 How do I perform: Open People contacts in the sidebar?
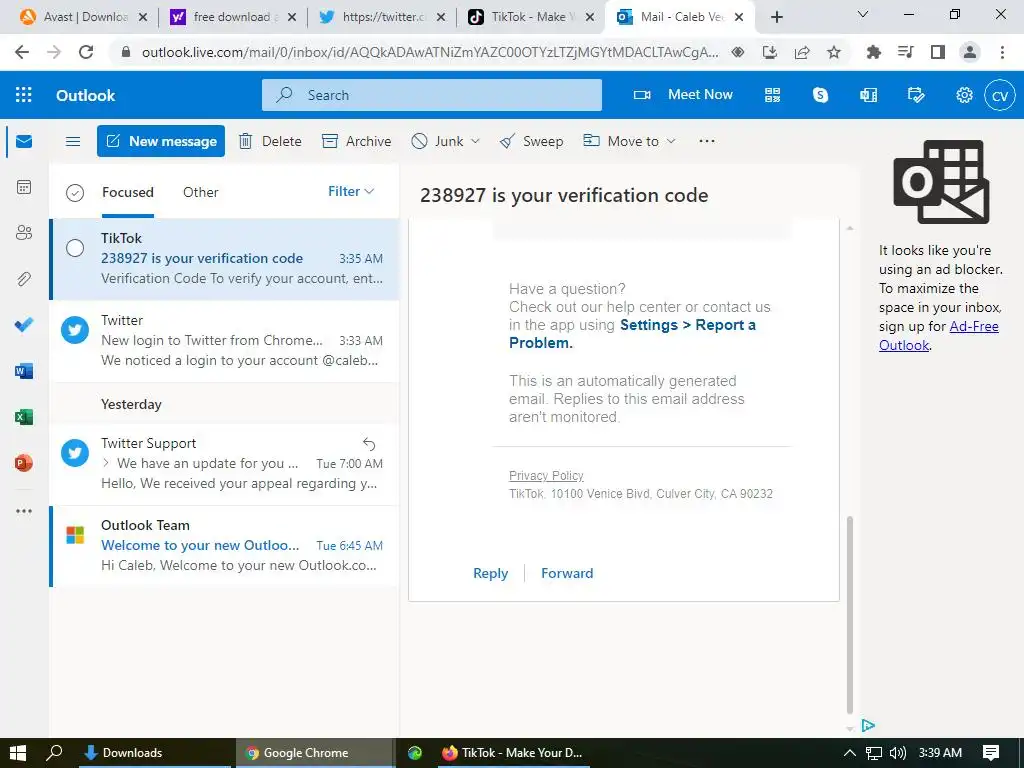click(24, 232)
